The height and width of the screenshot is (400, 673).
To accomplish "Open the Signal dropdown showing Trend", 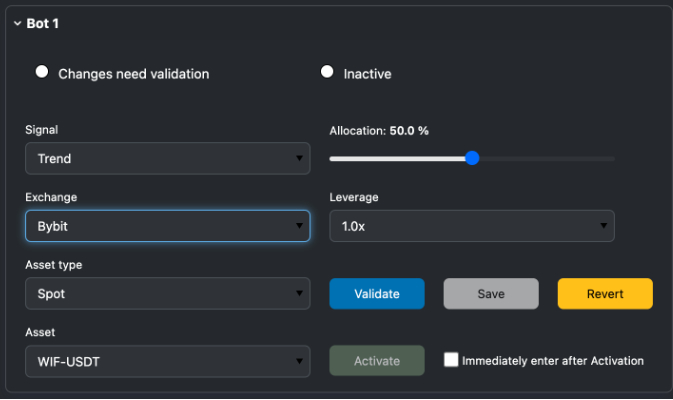I will click(x=167, y=158).
